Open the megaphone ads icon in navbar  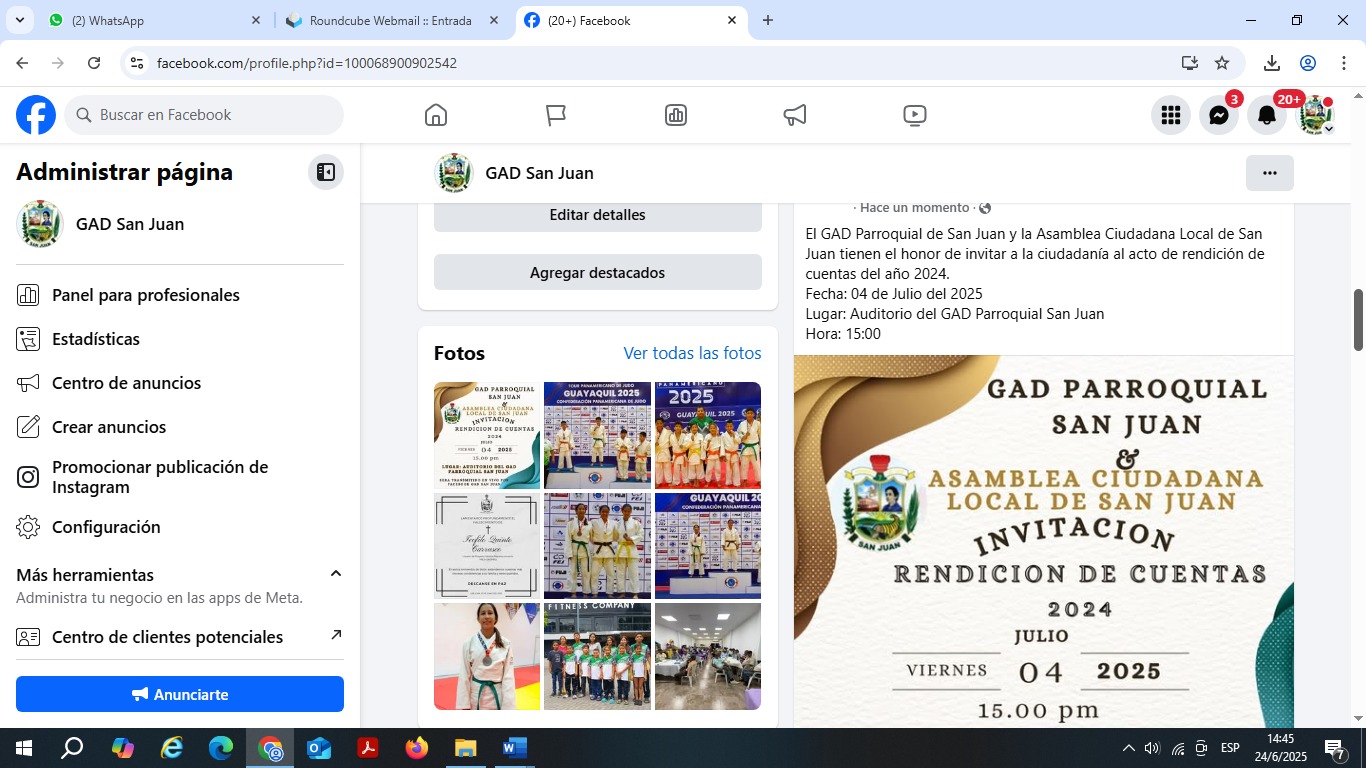click(x=795, y=115)
